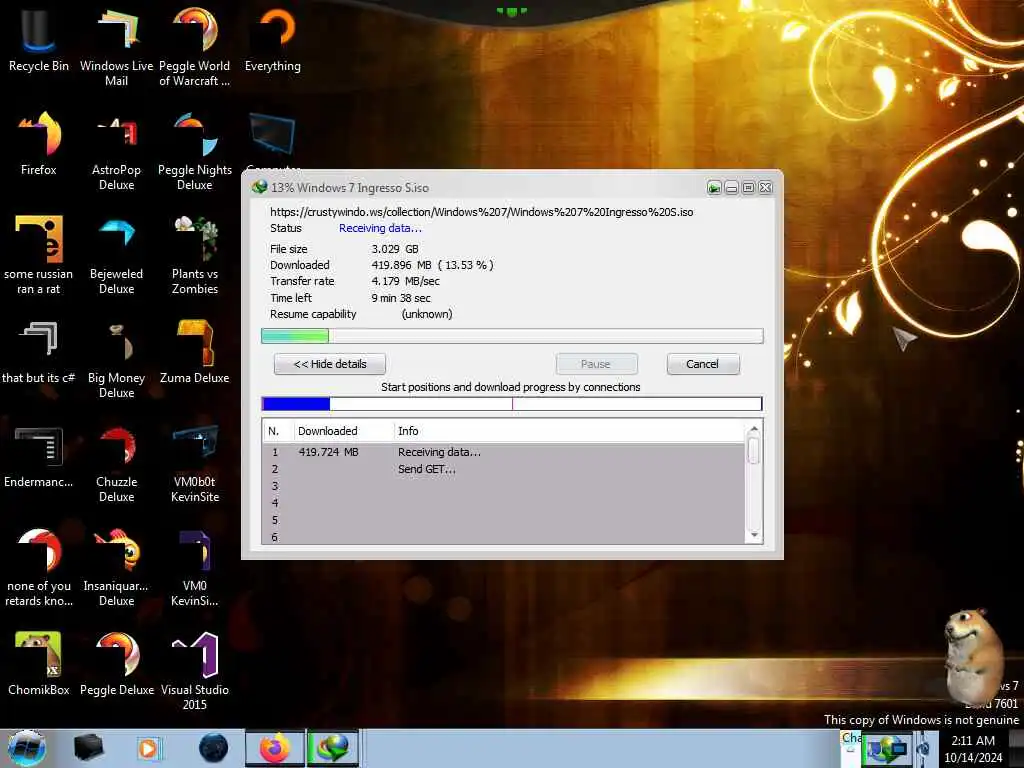Click the Info column header
Image resolution: width=1024 pixels, height=768 pixels.
(569, 431)
